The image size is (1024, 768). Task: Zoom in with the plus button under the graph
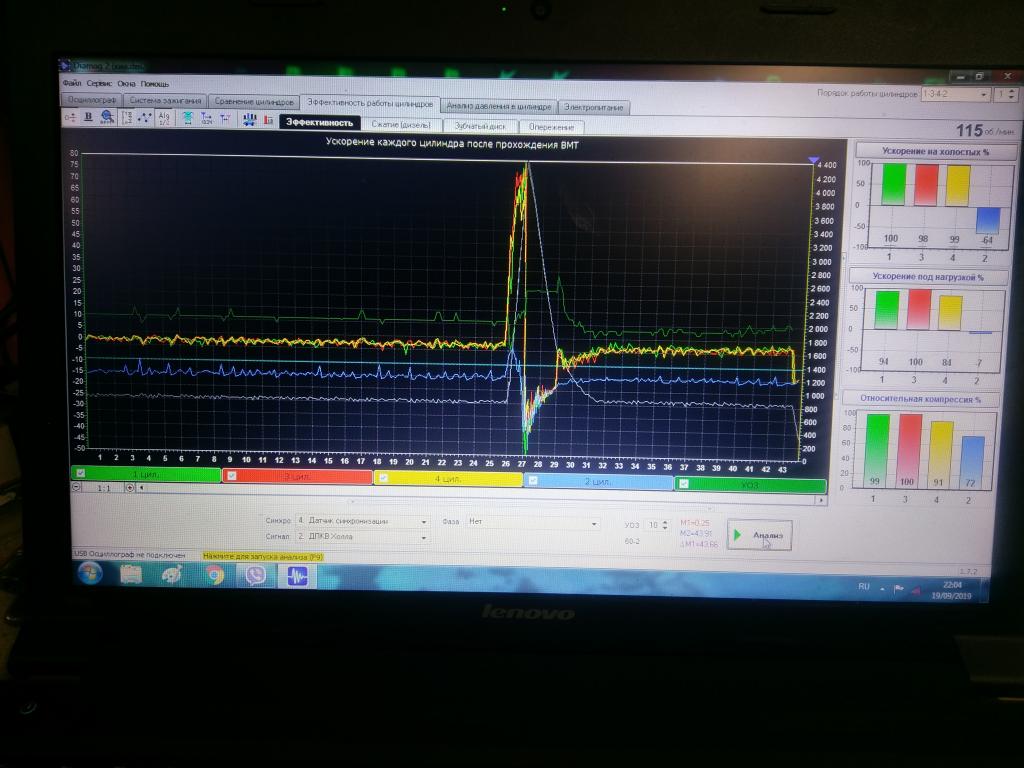pos(129,488)
